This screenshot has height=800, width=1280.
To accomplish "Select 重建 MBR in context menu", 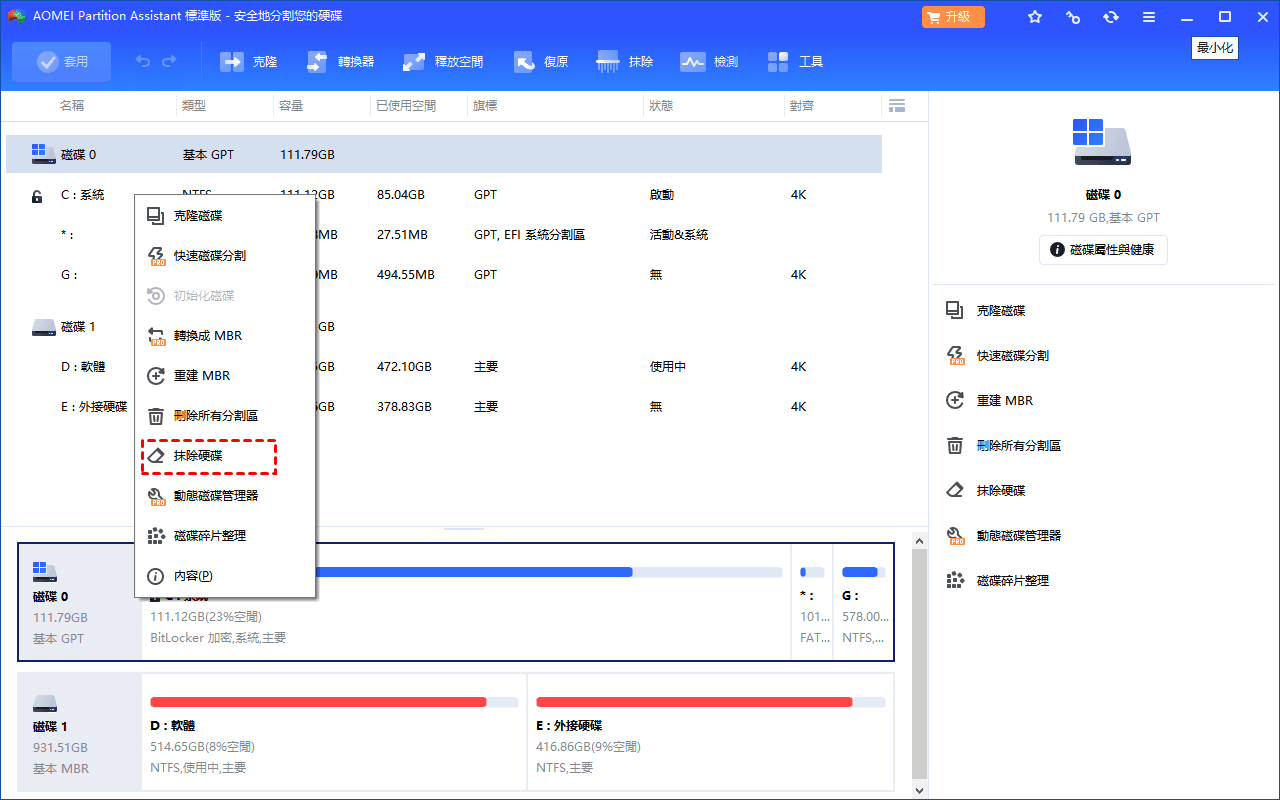I will (x=225, y=376).
